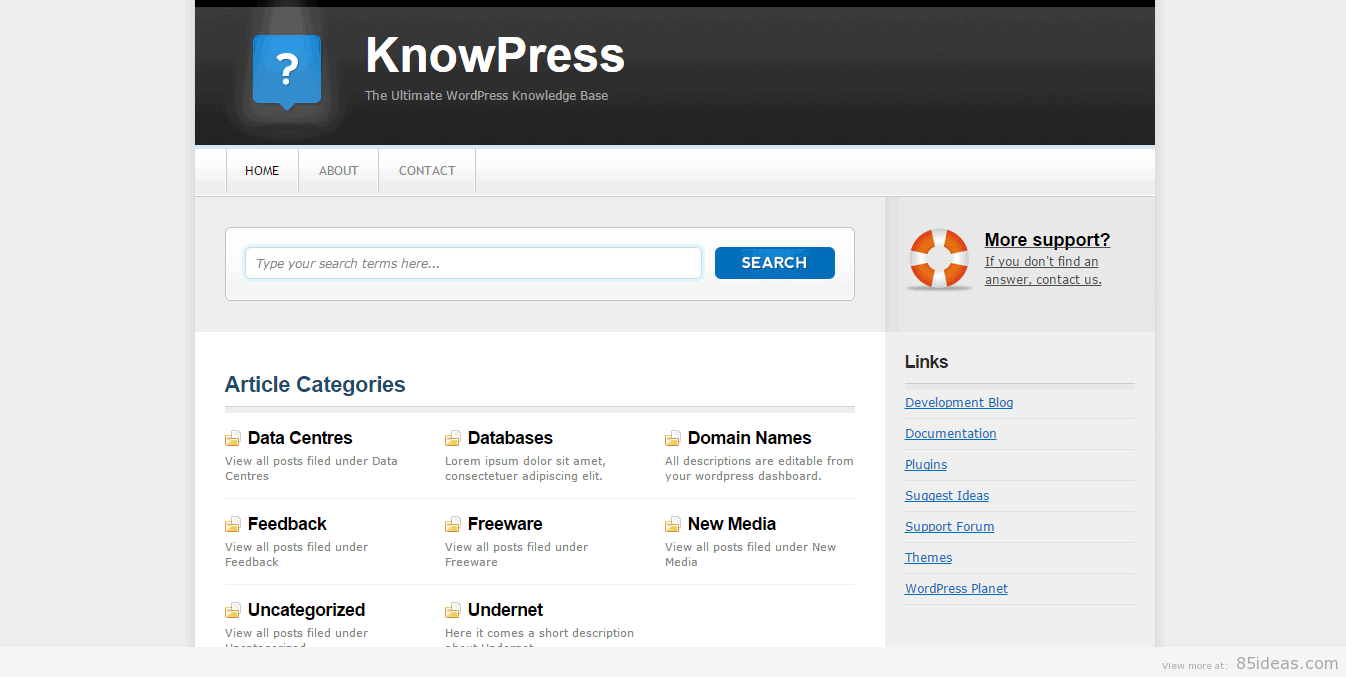Open the Data Centres category
Image resolution: width=1346 pixels, height=677 pixels.
point(300,438)
